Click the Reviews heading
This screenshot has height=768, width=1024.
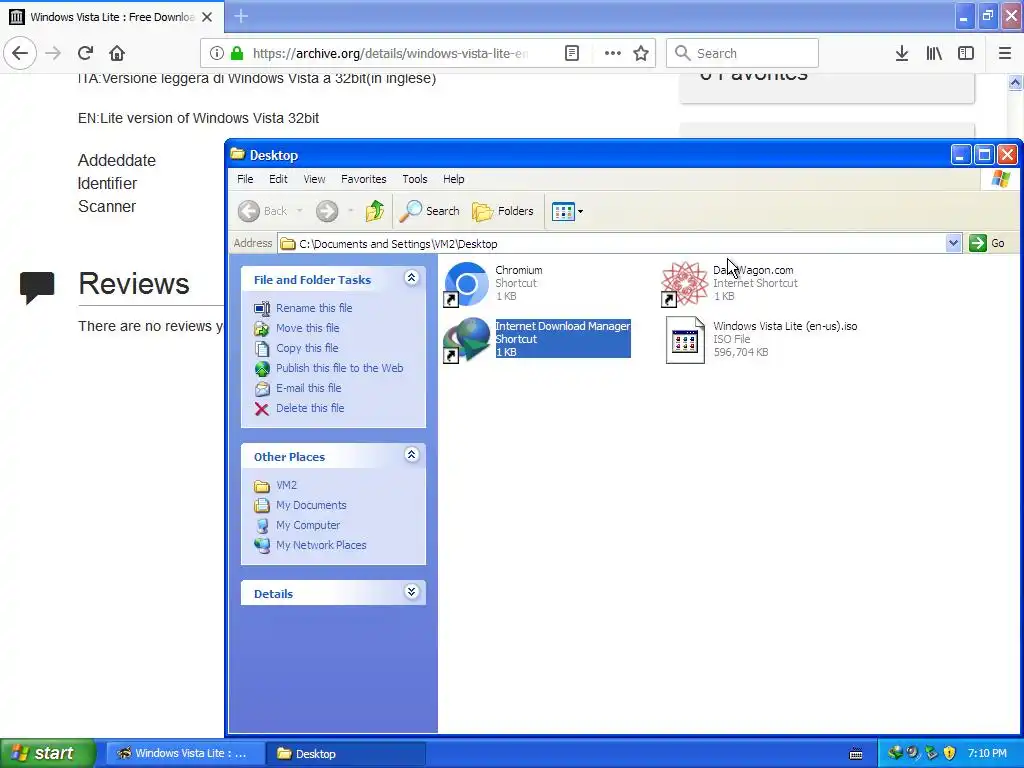(x=134, y=283)
